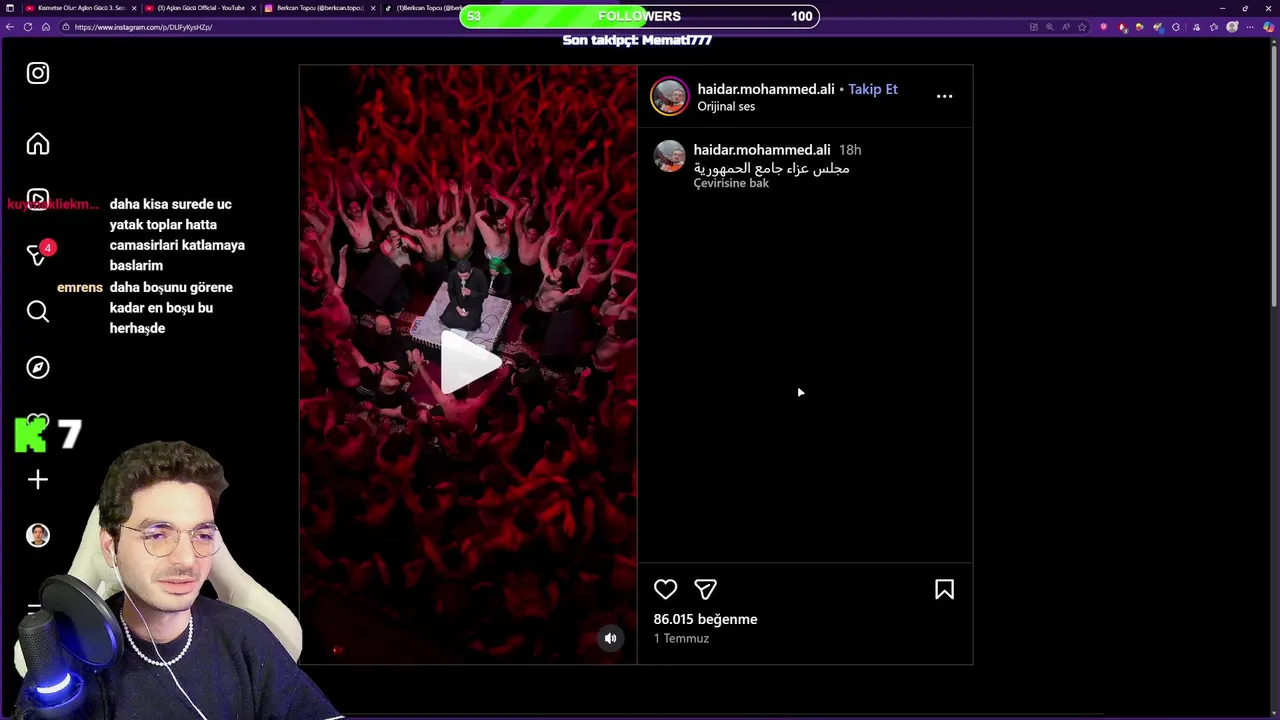Image resolution: width=1280 pixels, height=720 pixels.
Task: Open browser settings and more menu
Action: click(x=1250, y=27)
